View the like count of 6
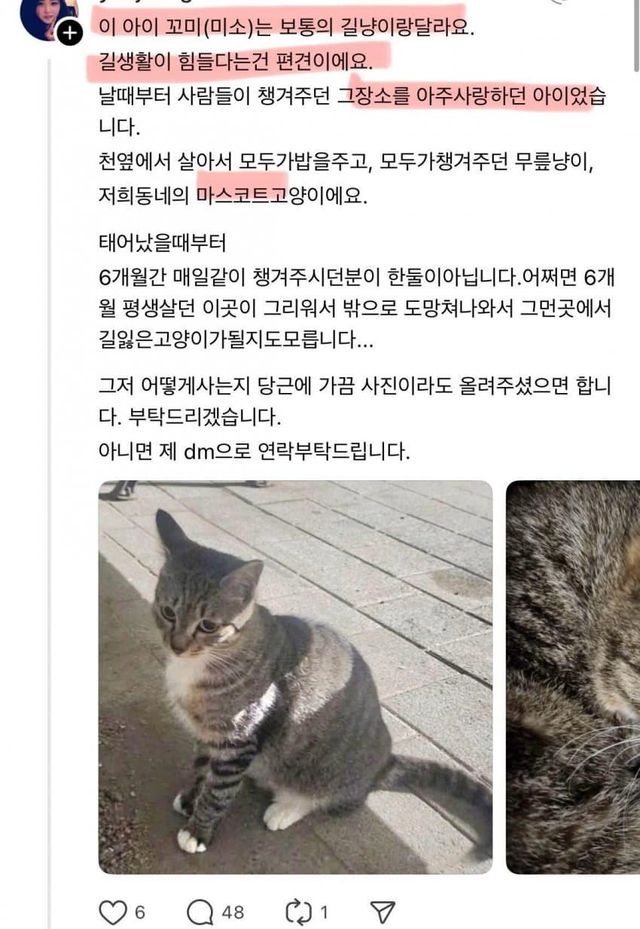Image resolution: width=640 pixels, height=929 pixels. click(140, 912)
